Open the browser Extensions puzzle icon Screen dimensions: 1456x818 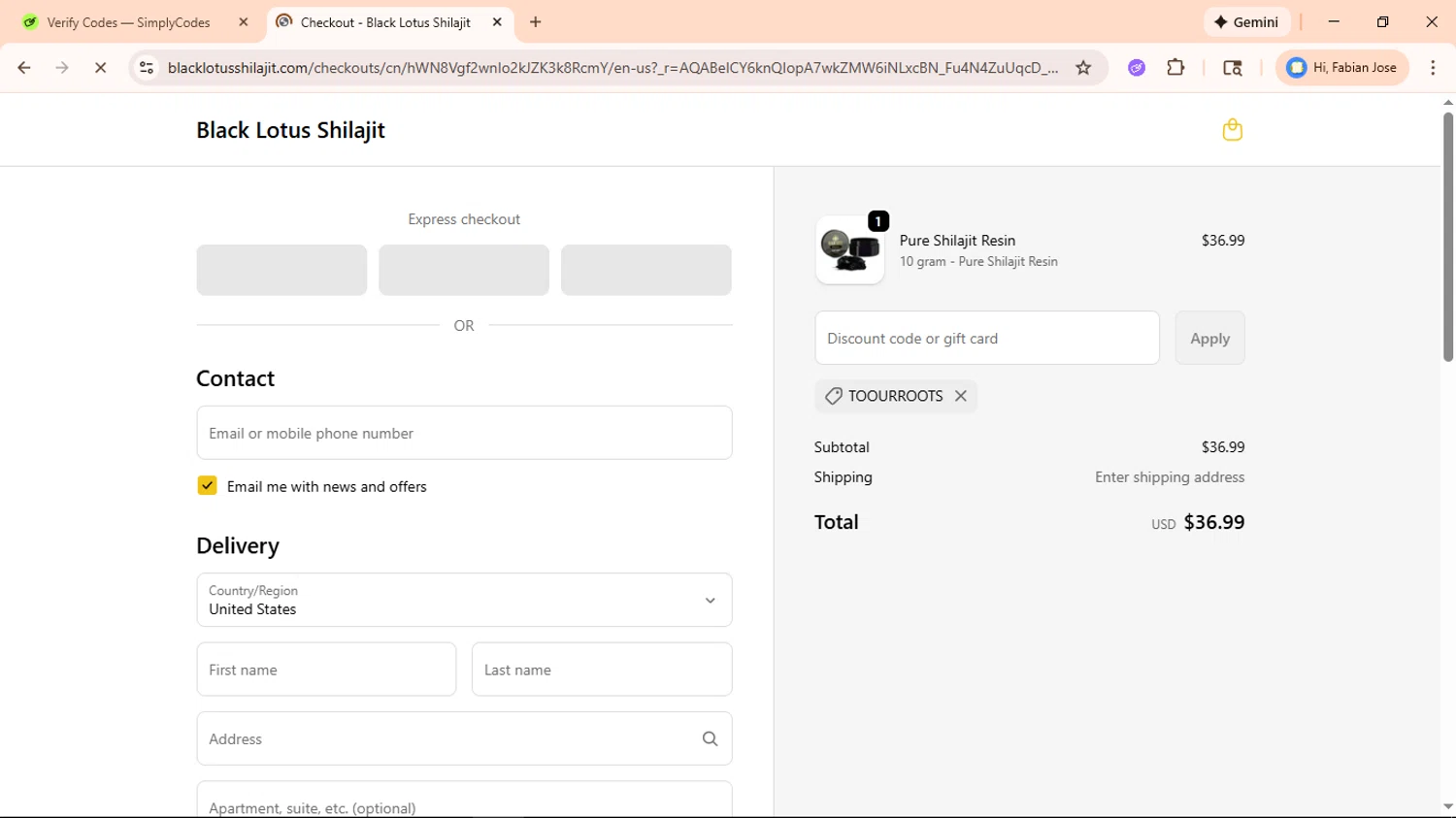[x=1175, y=68]
